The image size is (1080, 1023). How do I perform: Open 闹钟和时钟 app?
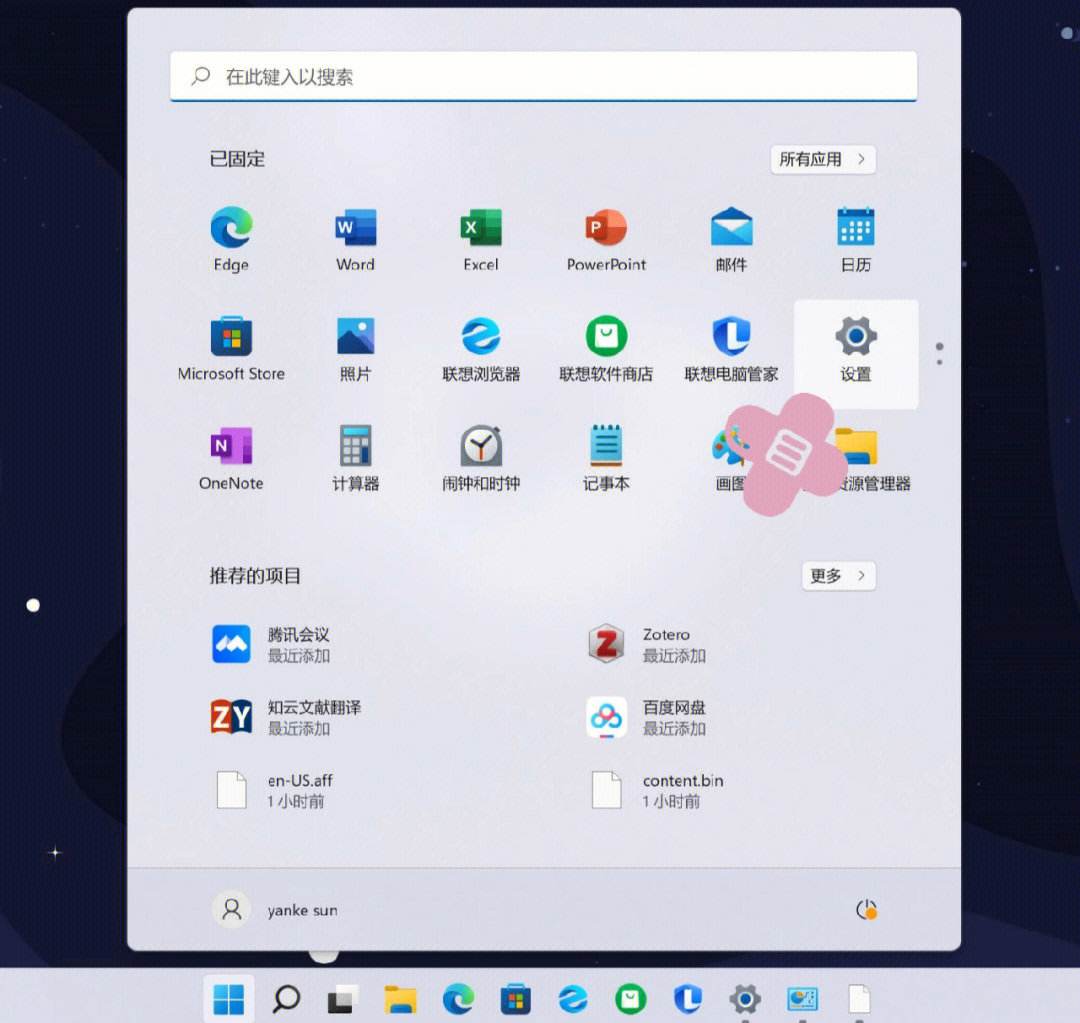click(481, 457)
